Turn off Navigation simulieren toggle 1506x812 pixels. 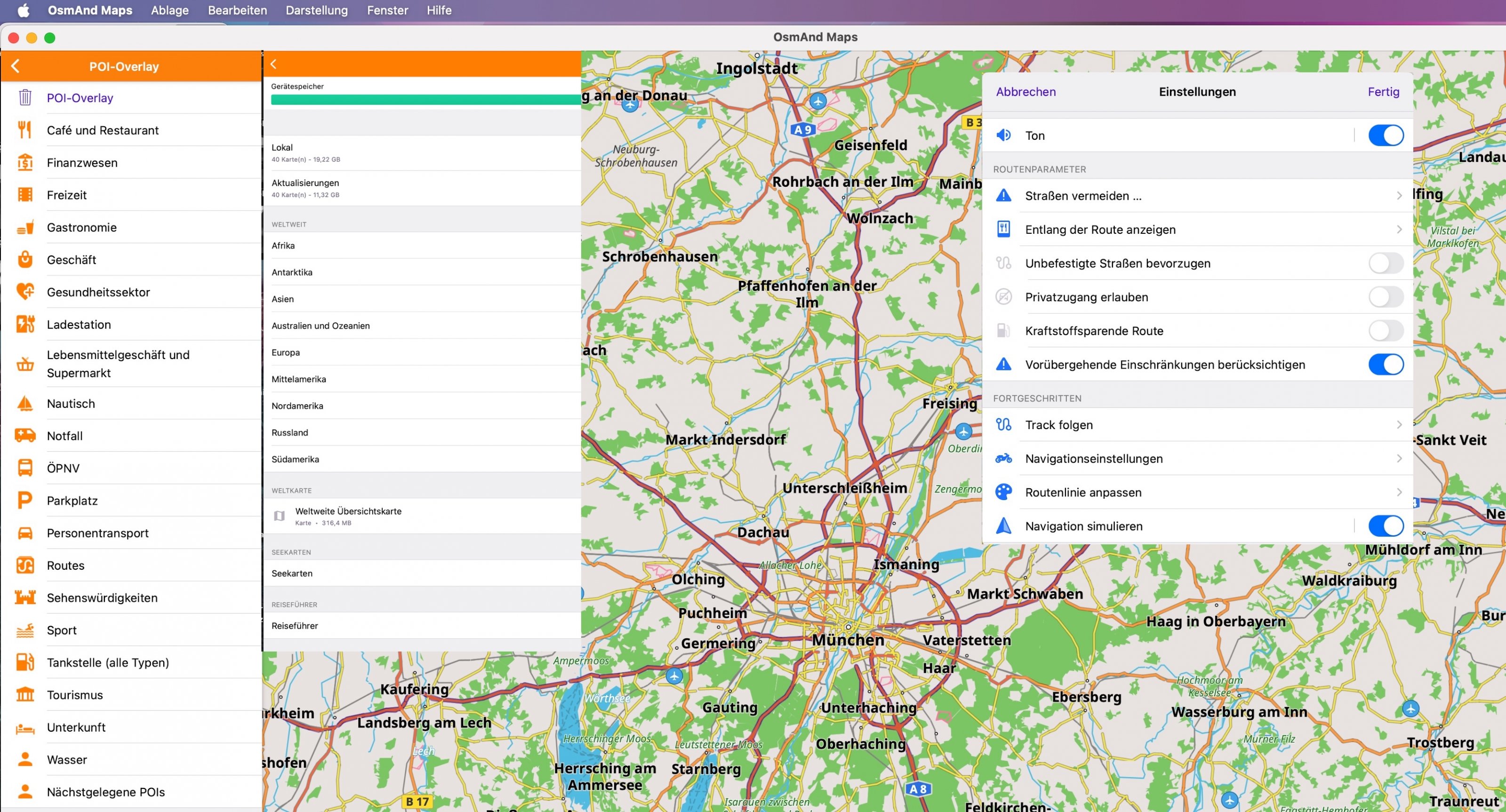tap(1385, 526)
